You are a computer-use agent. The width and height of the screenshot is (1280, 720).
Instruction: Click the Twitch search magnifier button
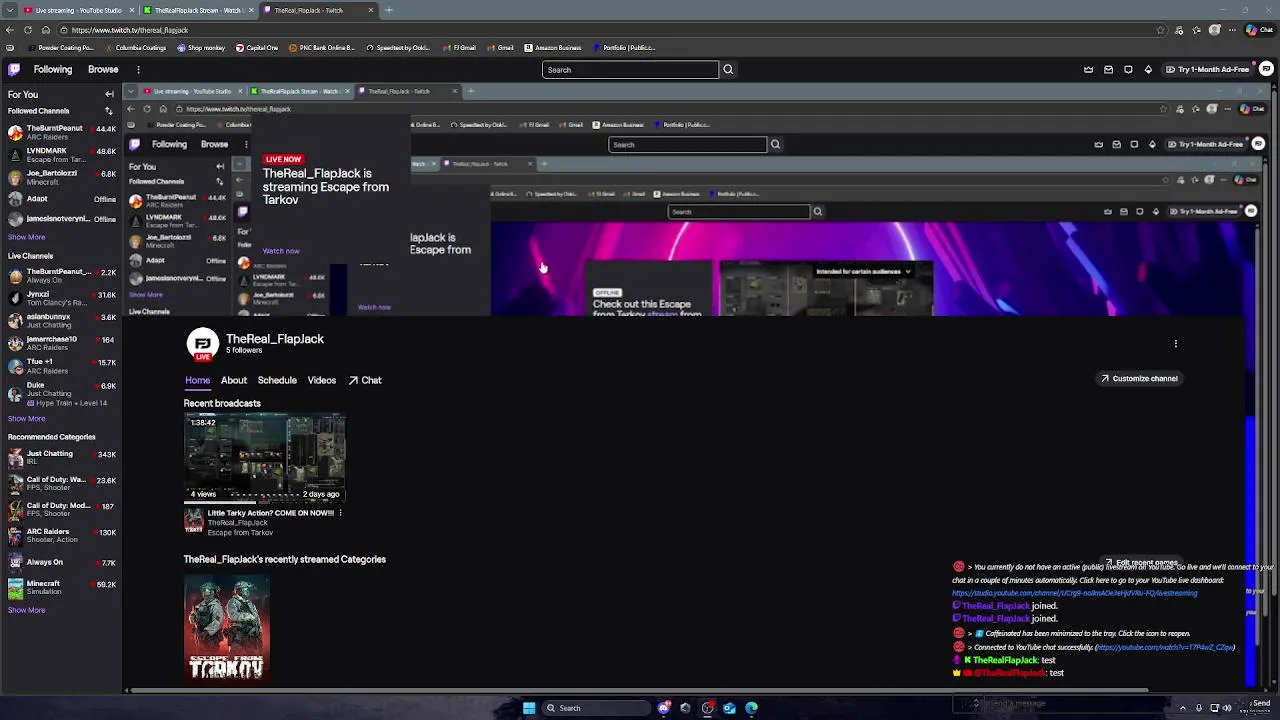[x=728, y=69]
